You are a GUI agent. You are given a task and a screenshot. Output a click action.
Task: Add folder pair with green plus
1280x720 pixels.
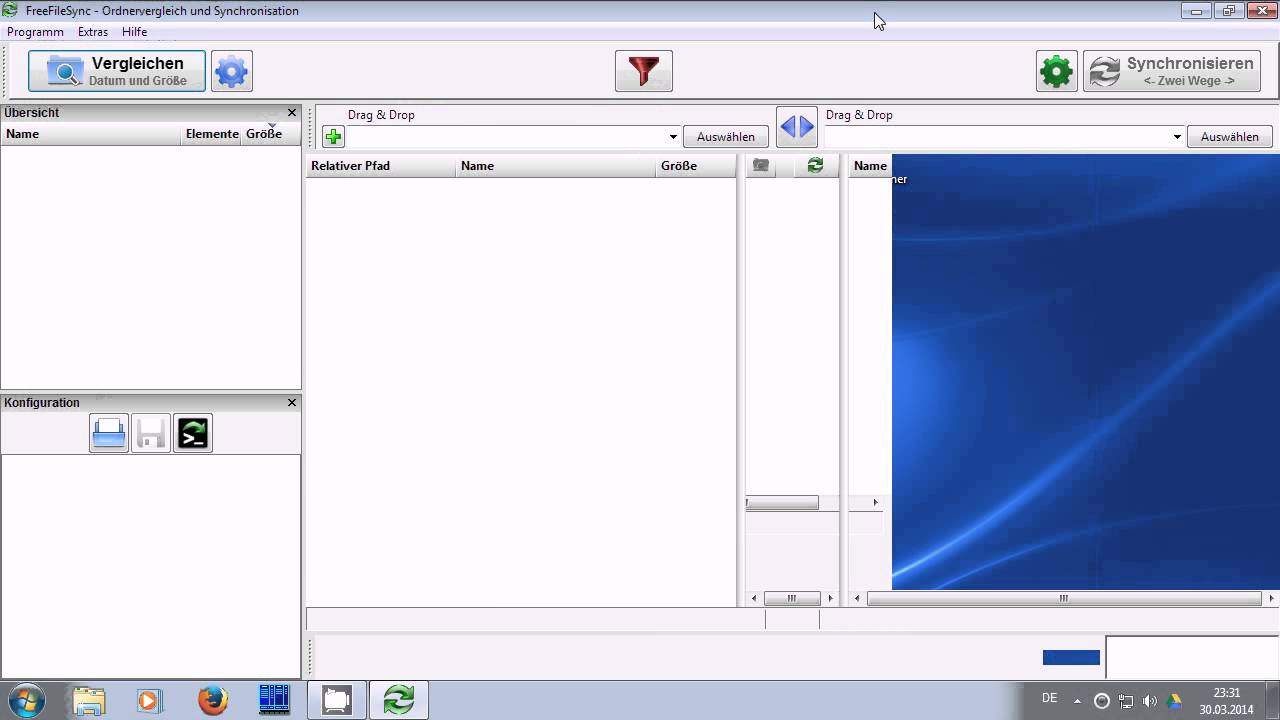point(333,136)
